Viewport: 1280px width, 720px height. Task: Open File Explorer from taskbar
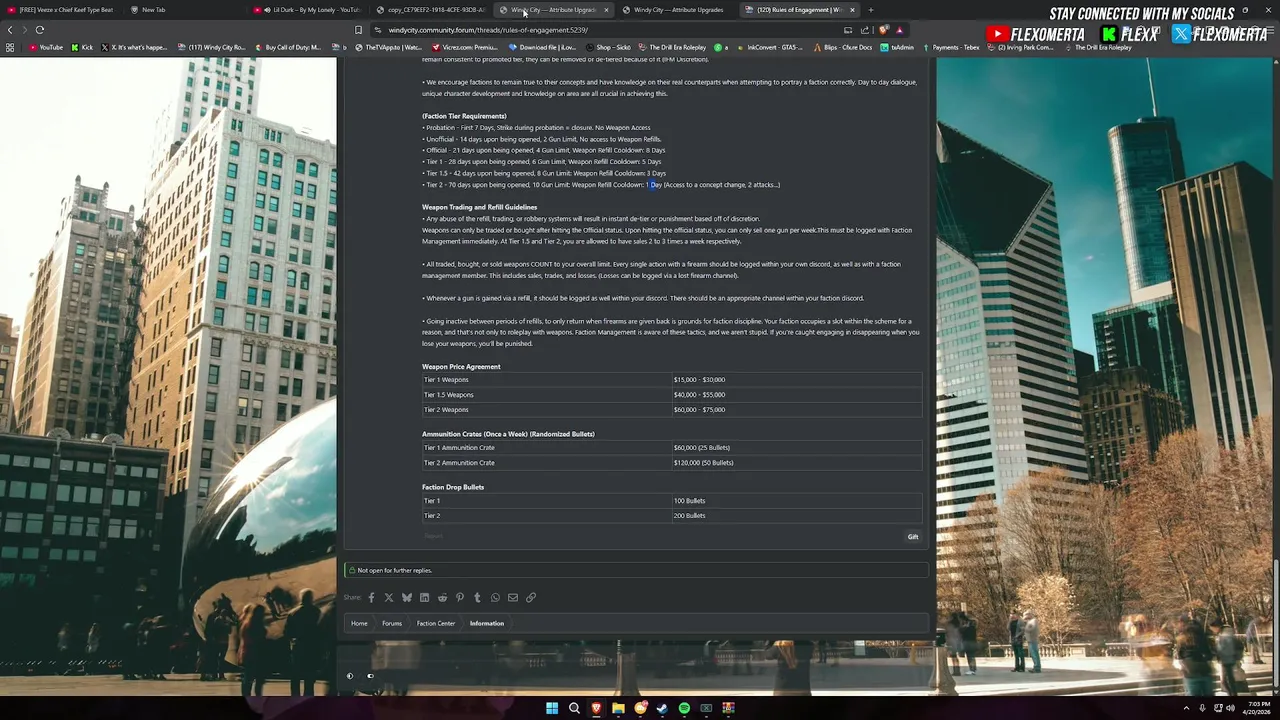618,708
